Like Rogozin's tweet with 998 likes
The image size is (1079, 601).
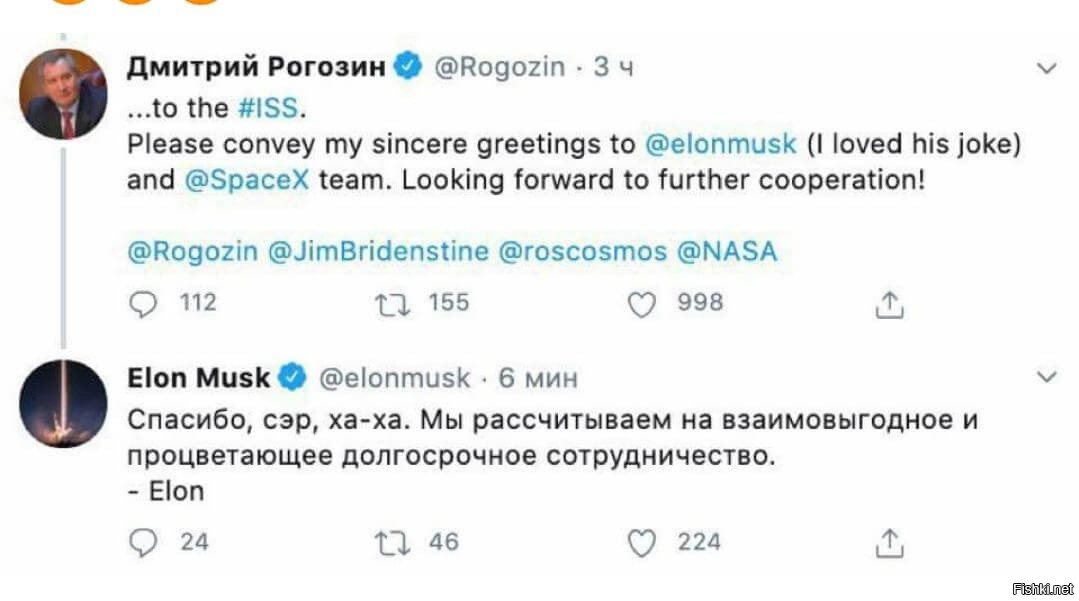641,303
